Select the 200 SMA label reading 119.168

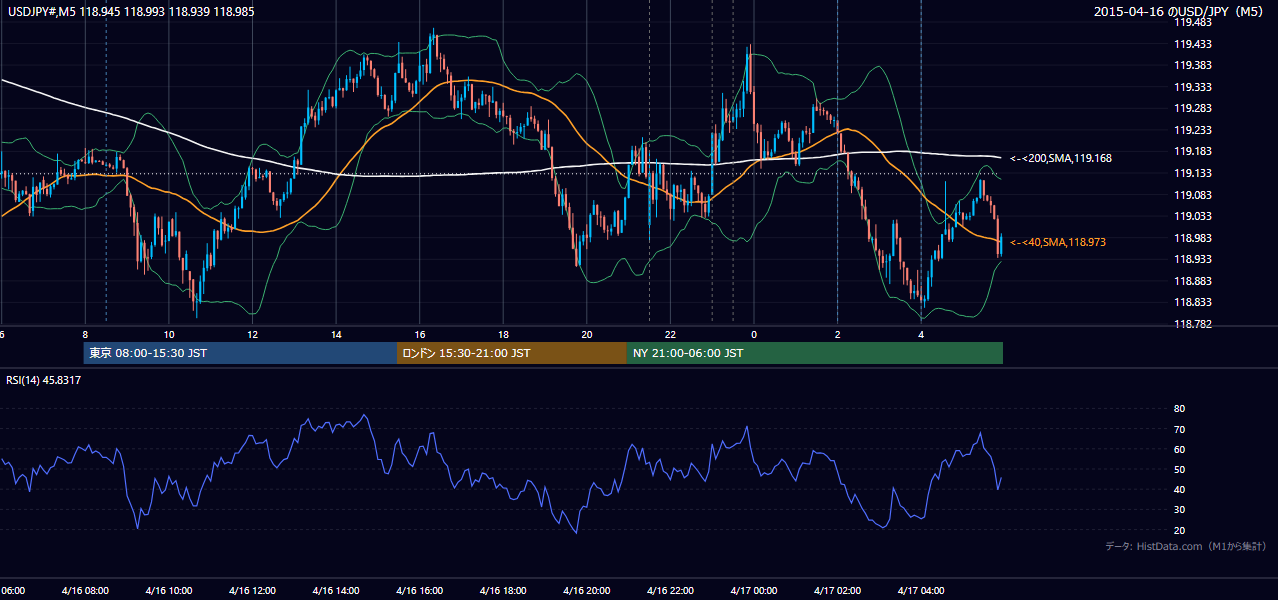[x=1061, y=158]
